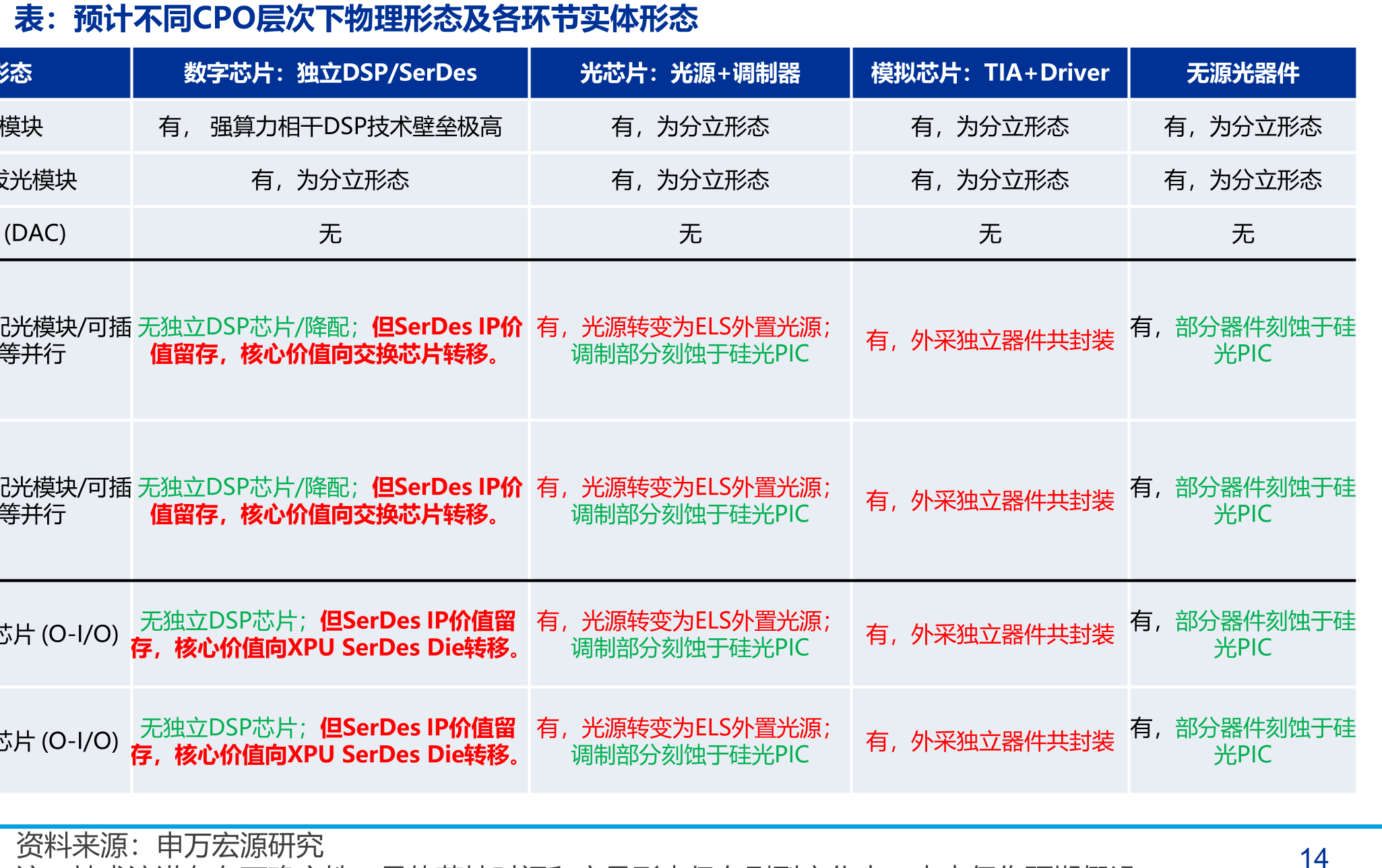1382x868 pixels.
Task: Click ELS外置光源 cell in the lower O-I/O row
Action: coord(690,741)
